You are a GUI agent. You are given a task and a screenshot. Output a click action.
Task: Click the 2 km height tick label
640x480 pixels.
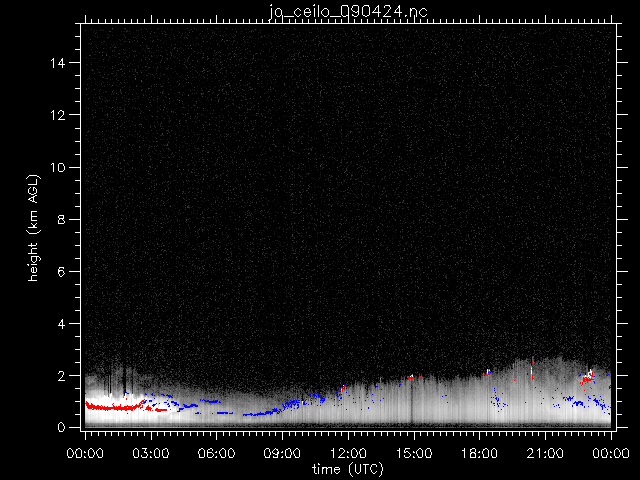(64, 375)
